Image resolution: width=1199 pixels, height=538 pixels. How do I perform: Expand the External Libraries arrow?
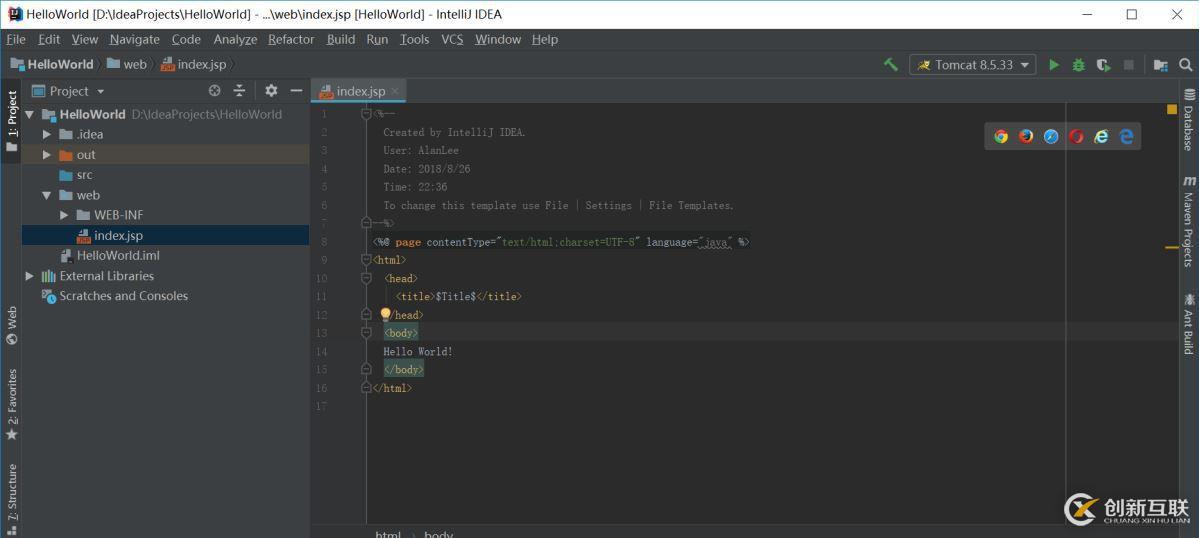pos(30,277)
